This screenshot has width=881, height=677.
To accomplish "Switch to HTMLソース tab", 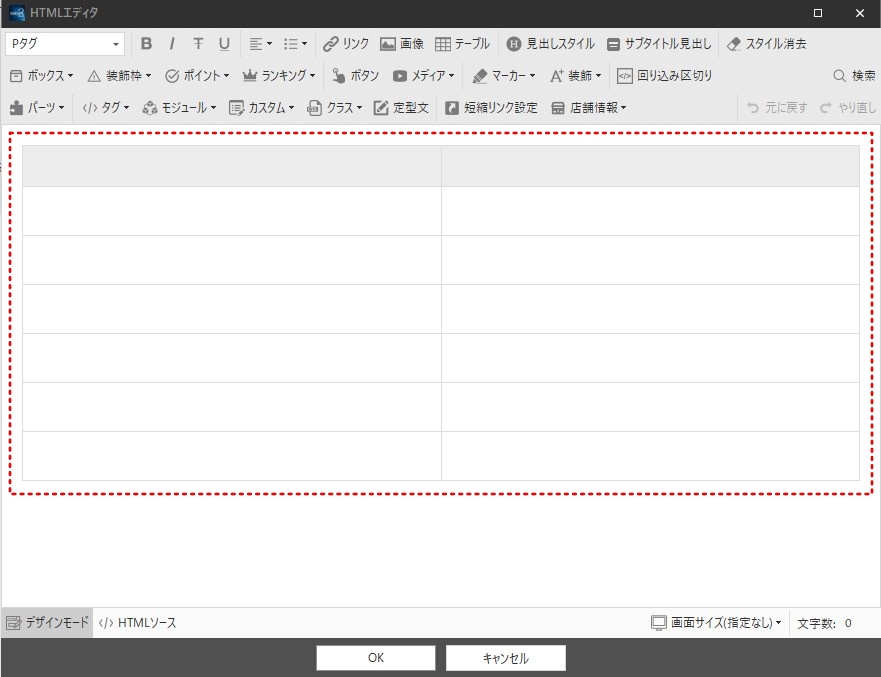I will [x=137, y=623].
